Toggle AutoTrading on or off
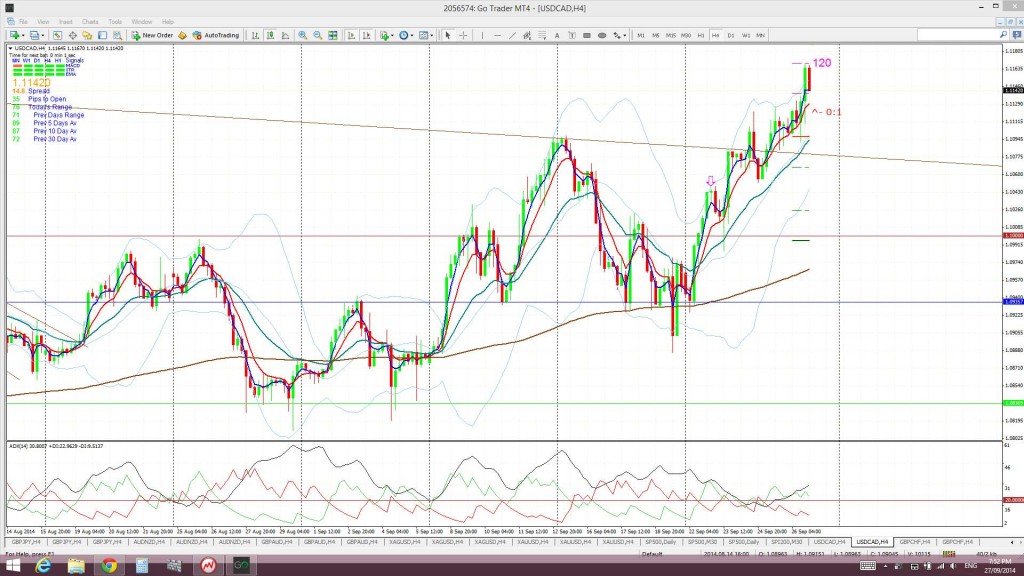Image resolution: width=1024 pixels, height=576 pixels. 216,35
